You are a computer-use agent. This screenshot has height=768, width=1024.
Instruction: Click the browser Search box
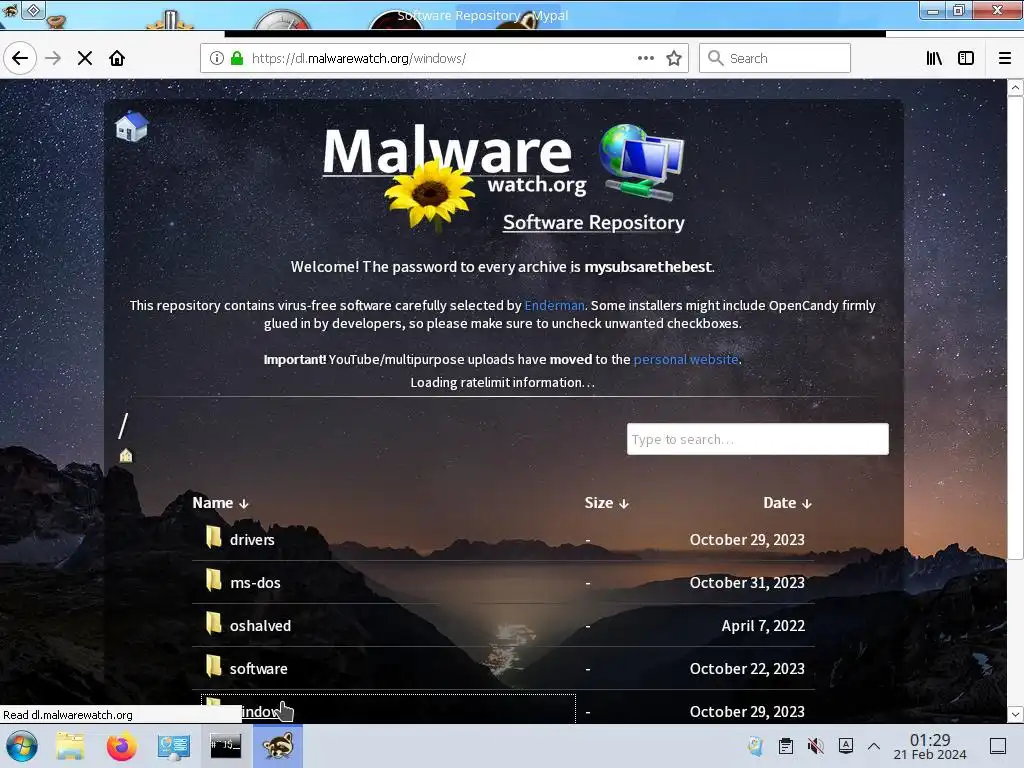pos(775,58)
